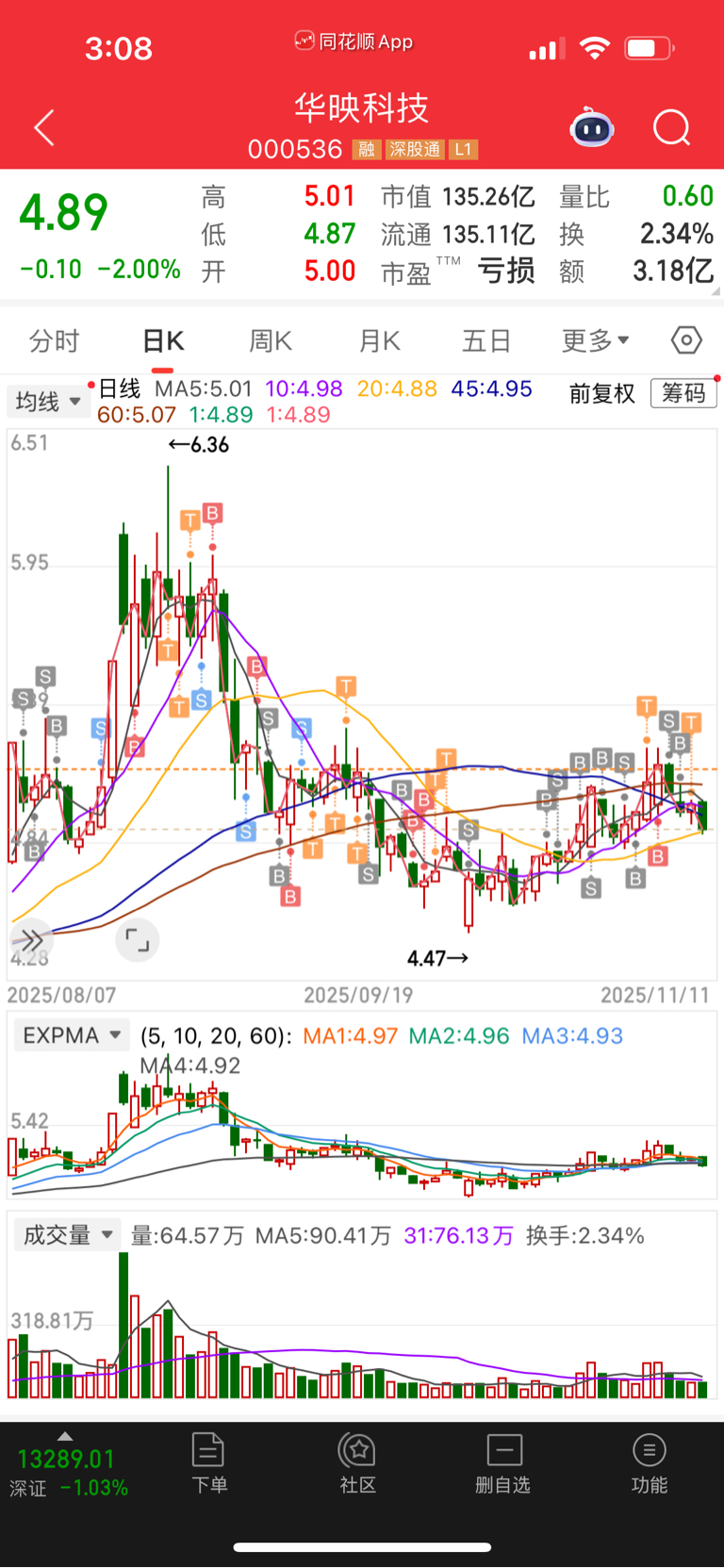Open 成交量 indicator dropdown

(68, 1235)
